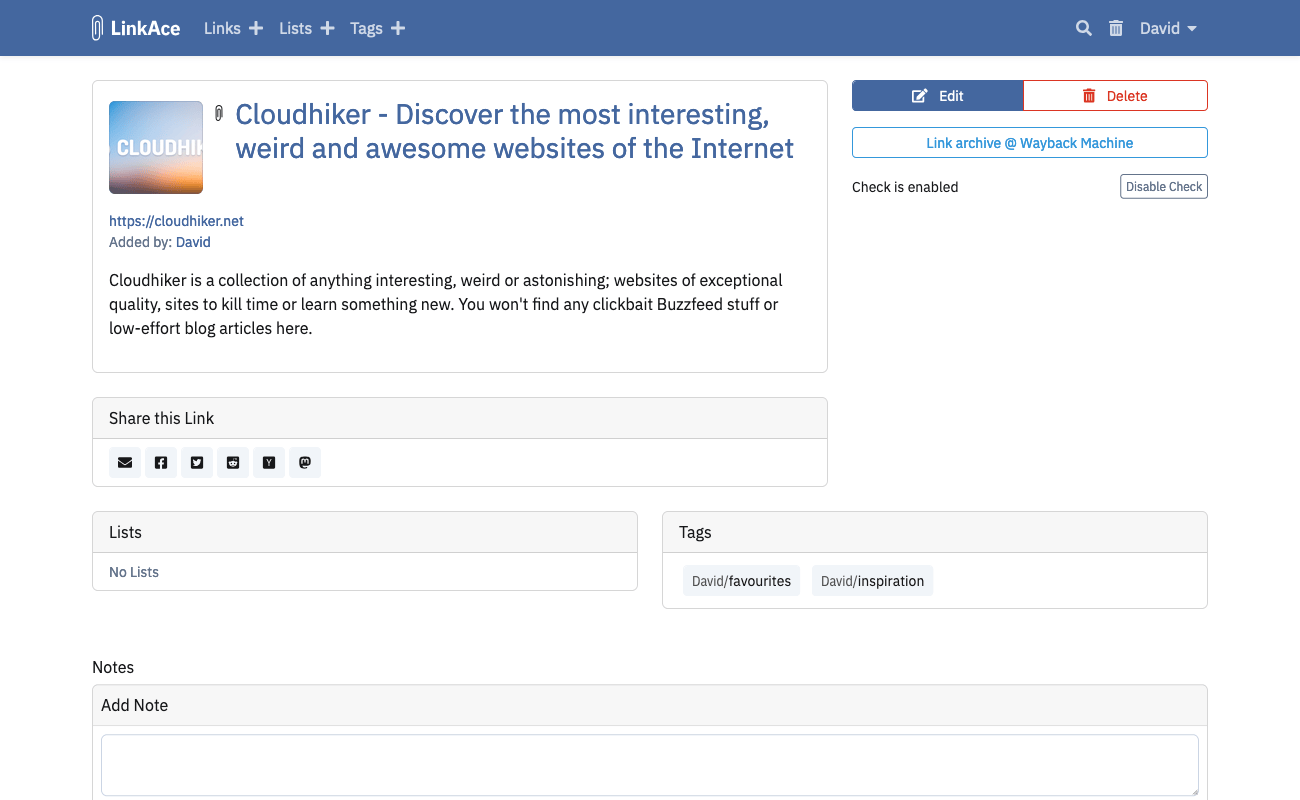Open the David/favourites tag
Screen dimensions: 1300x800
741,581
